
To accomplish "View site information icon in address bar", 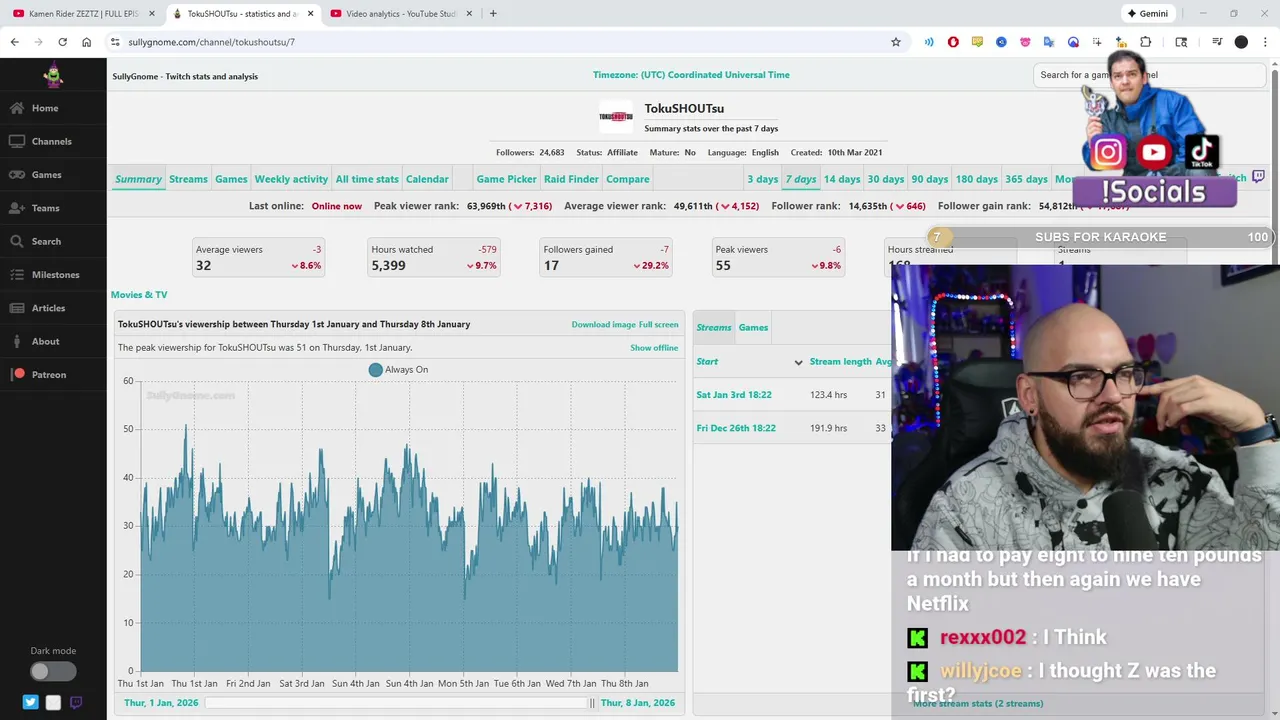I will click(x=115, y=42).
